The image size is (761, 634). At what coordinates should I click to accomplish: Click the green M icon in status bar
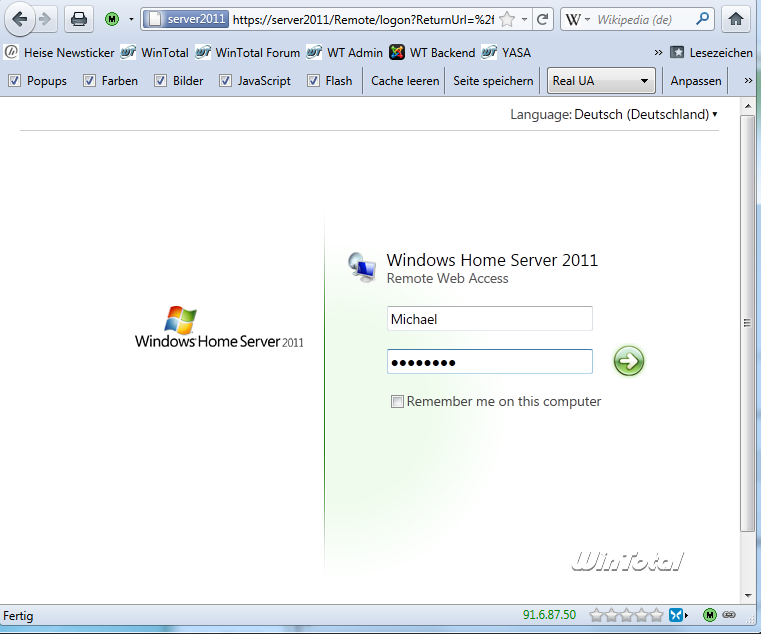pyautogui.click(x=710, y=616)
